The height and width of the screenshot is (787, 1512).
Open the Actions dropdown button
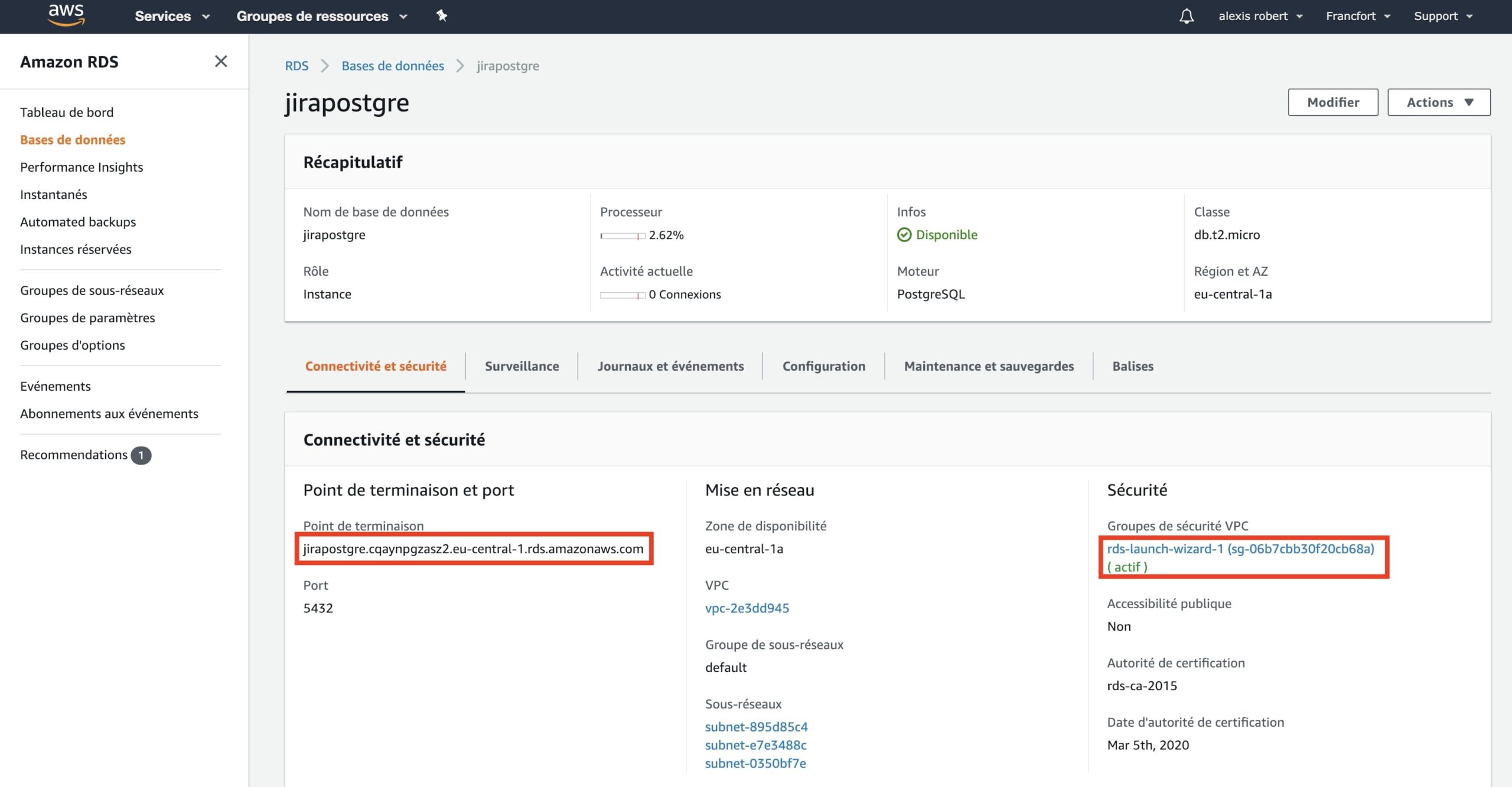pyautogui.click(x=1439, y=102)
